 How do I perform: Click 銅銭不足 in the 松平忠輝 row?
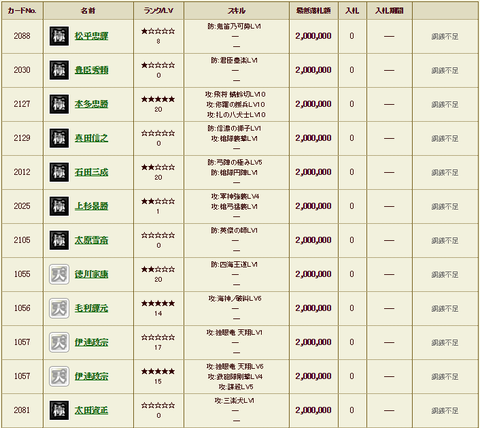[x=445, y=36]
